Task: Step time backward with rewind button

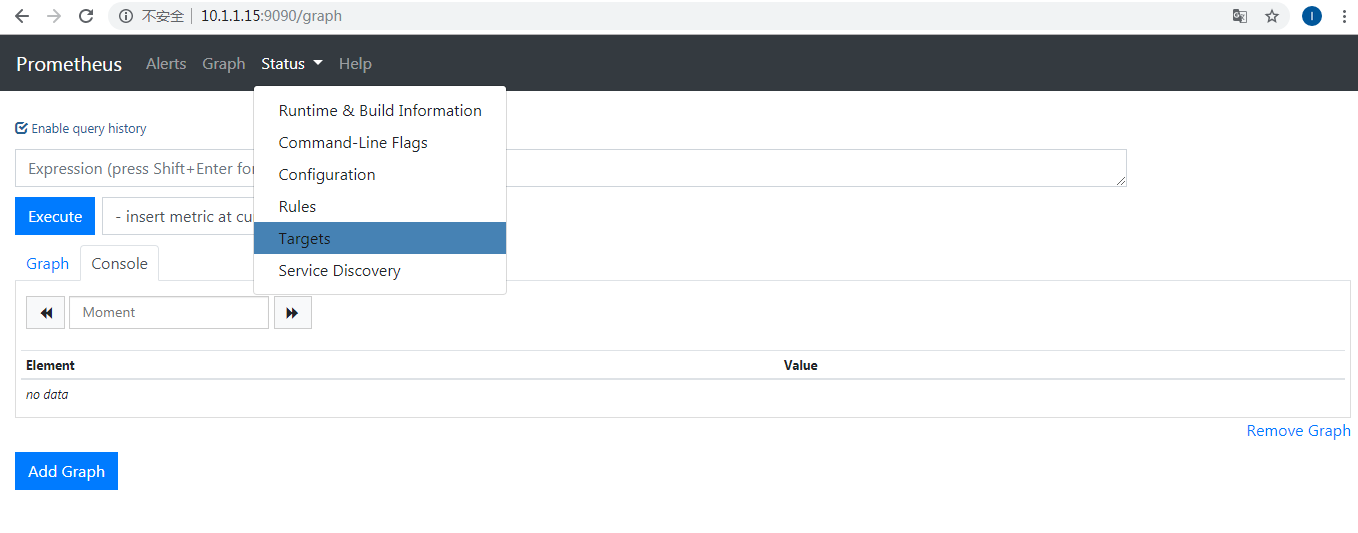Action: [46, 312]
